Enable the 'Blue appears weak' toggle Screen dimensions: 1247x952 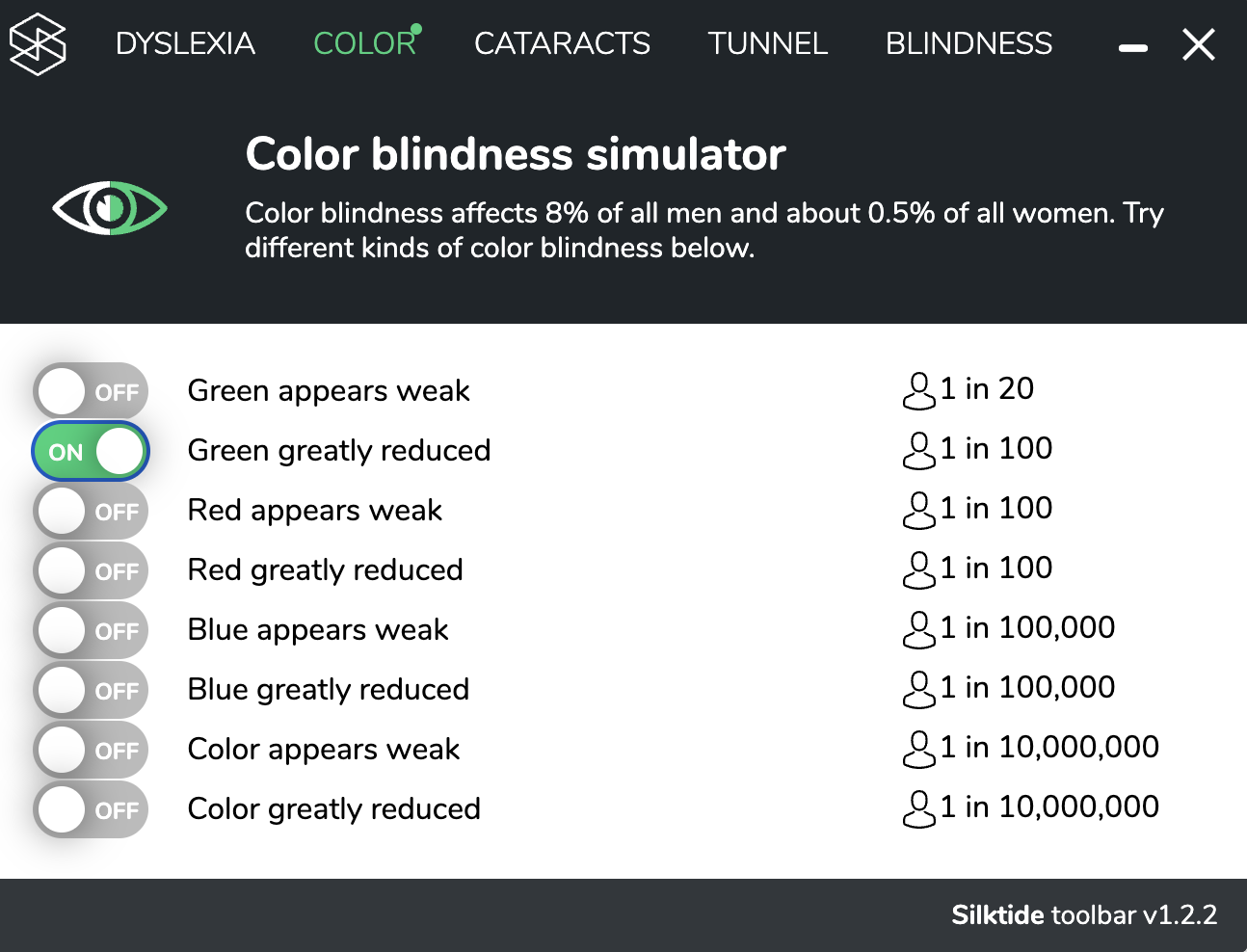[90, 630]
